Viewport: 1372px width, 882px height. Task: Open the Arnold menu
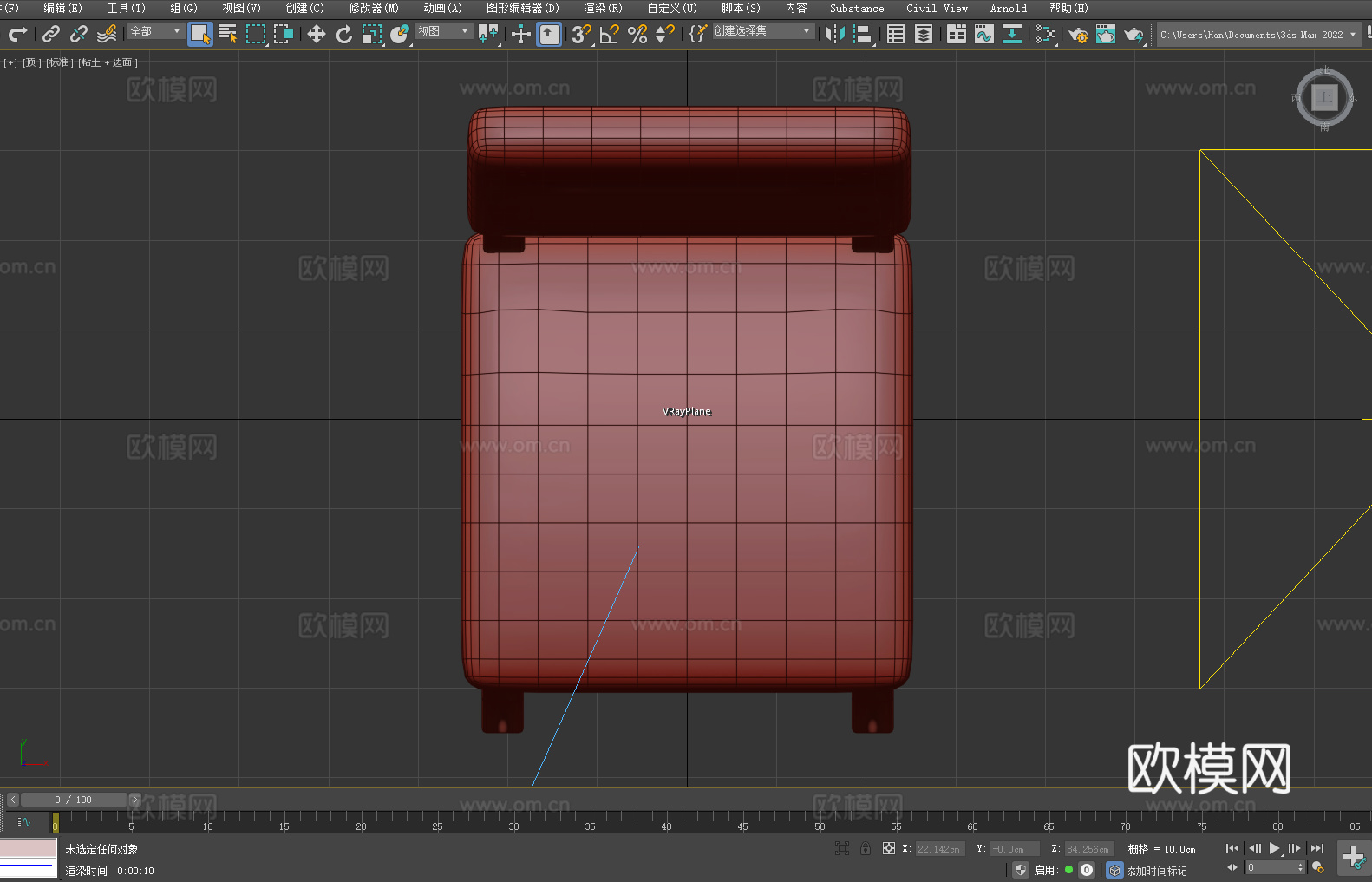click(1008, 8)
